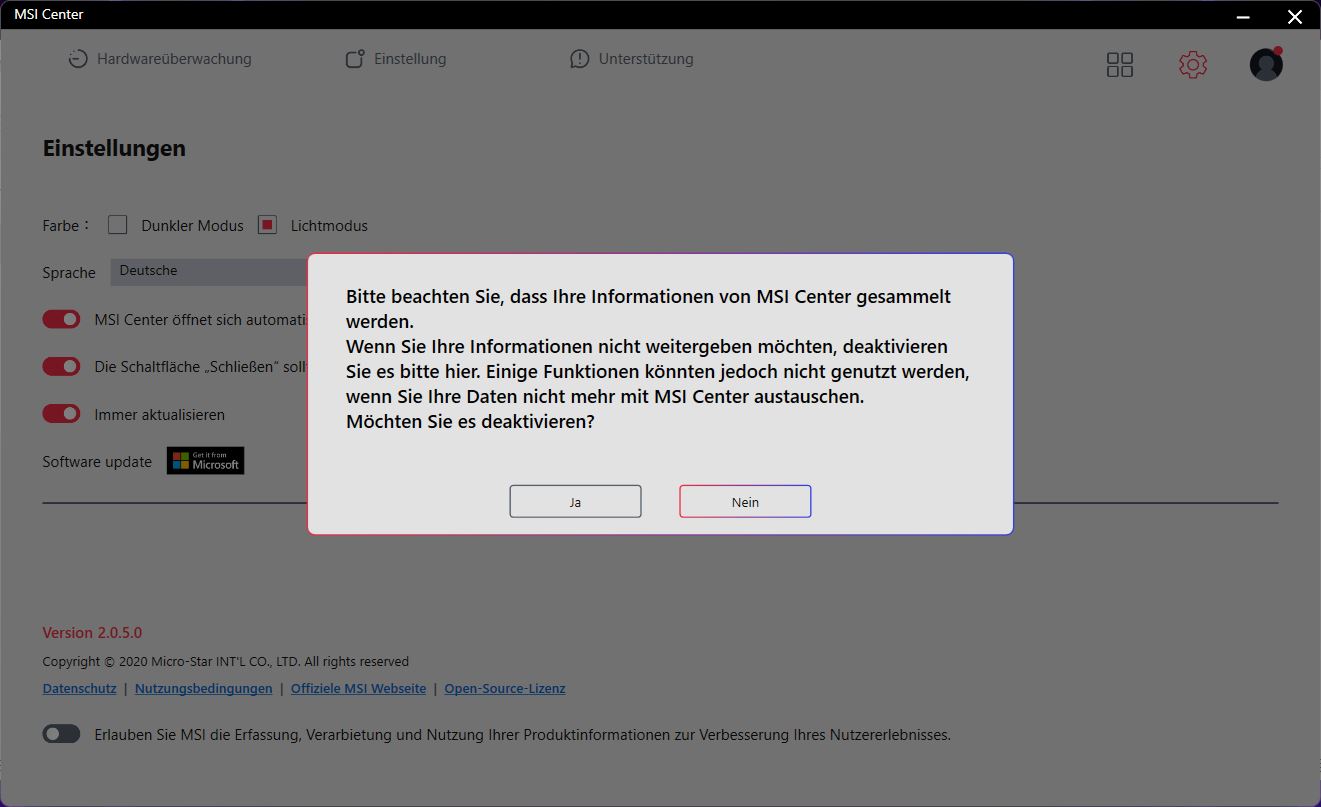
Task: Click the red settings gear icon
Action: click(1193, 65)
